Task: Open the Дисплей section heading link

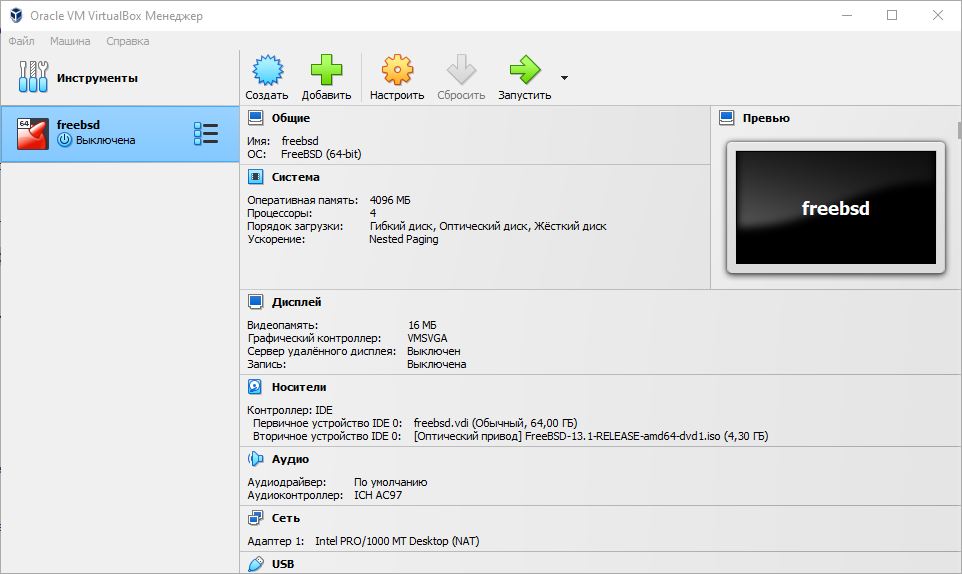Action: tap(296, 302)
